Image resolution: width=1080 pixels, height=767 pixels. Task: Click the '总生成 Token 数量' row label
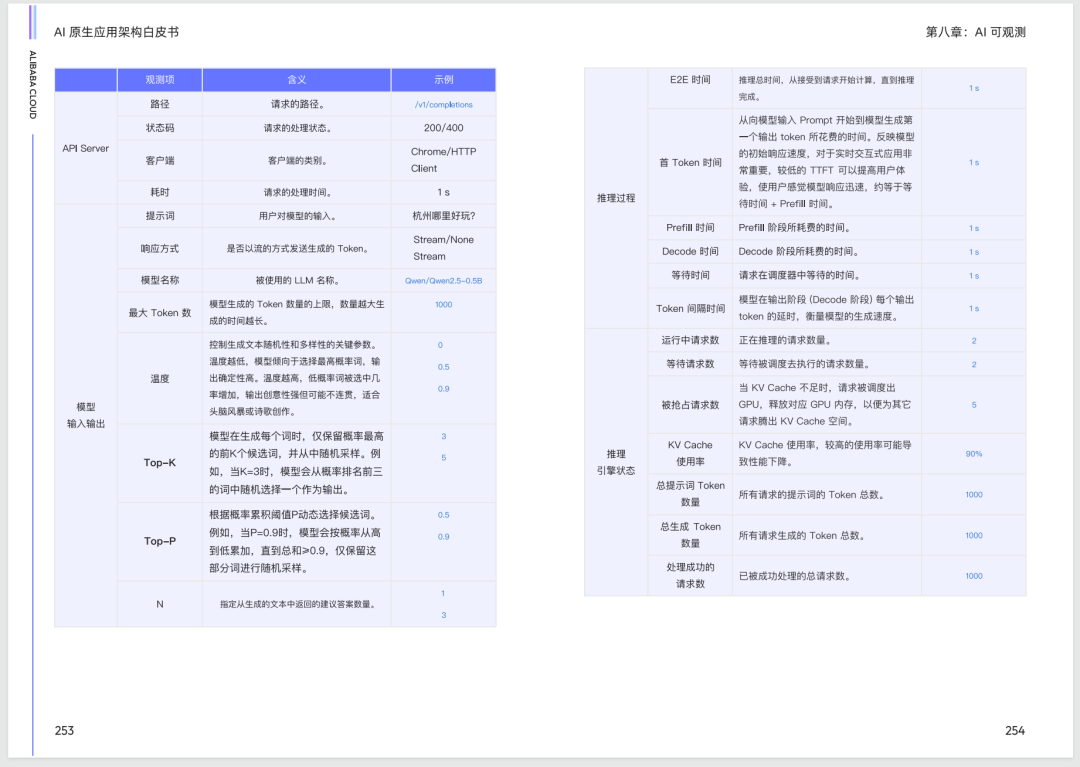tap(690, 535)
